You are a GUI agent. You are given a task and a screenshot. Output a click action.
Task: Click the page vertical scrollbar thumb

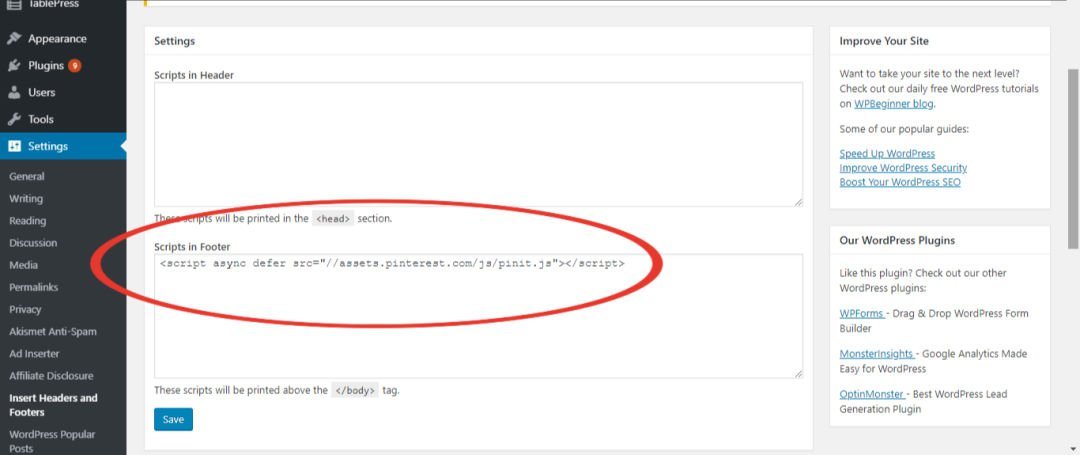[1073, 158]
